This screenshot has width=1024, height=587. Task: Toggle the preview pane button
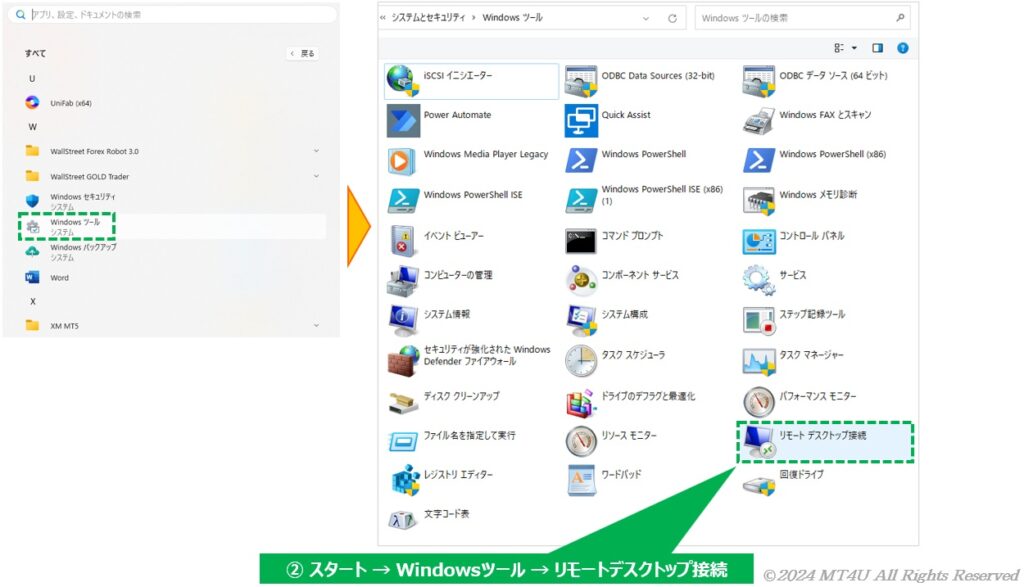878,48
